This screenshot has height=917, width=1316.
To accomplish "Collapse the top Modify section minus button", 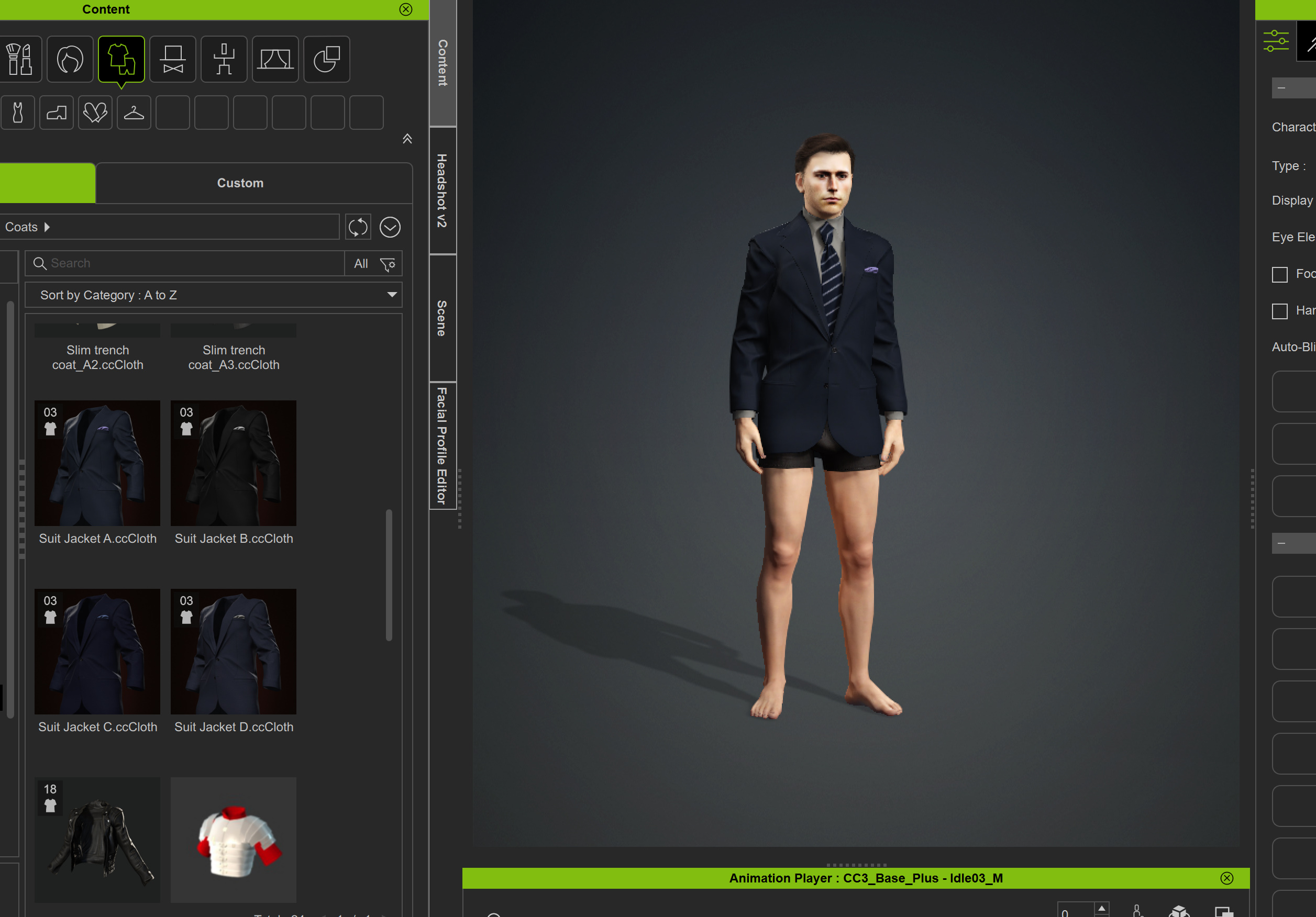I will point(1281,88).
